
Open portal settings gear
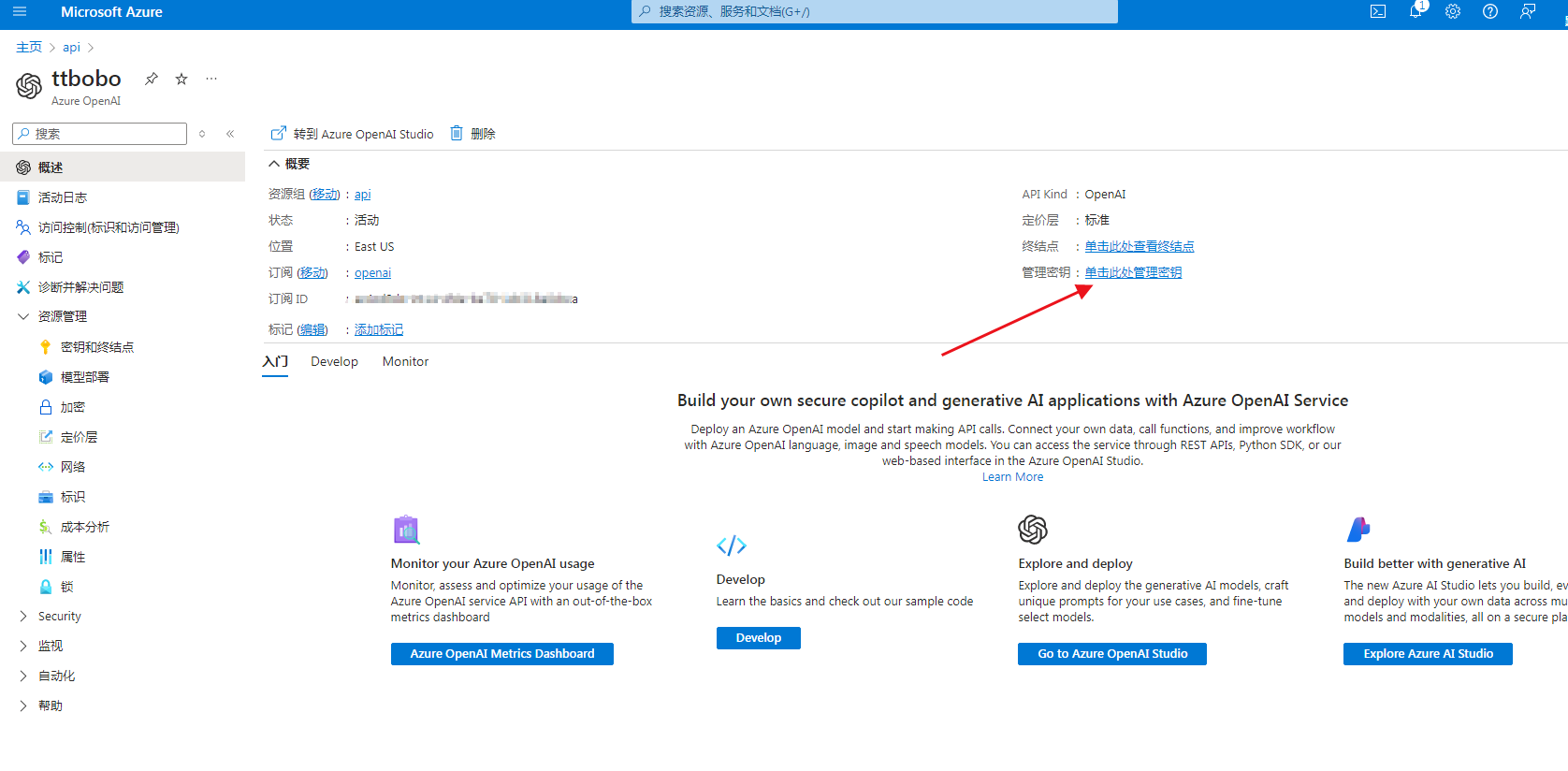(1453, 12)
